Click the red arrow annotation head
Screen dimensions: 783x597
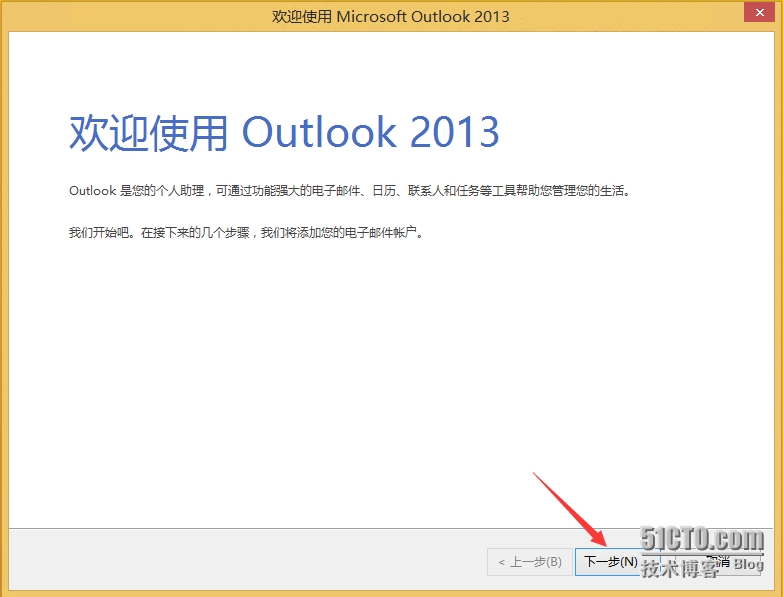click(601, 542)
